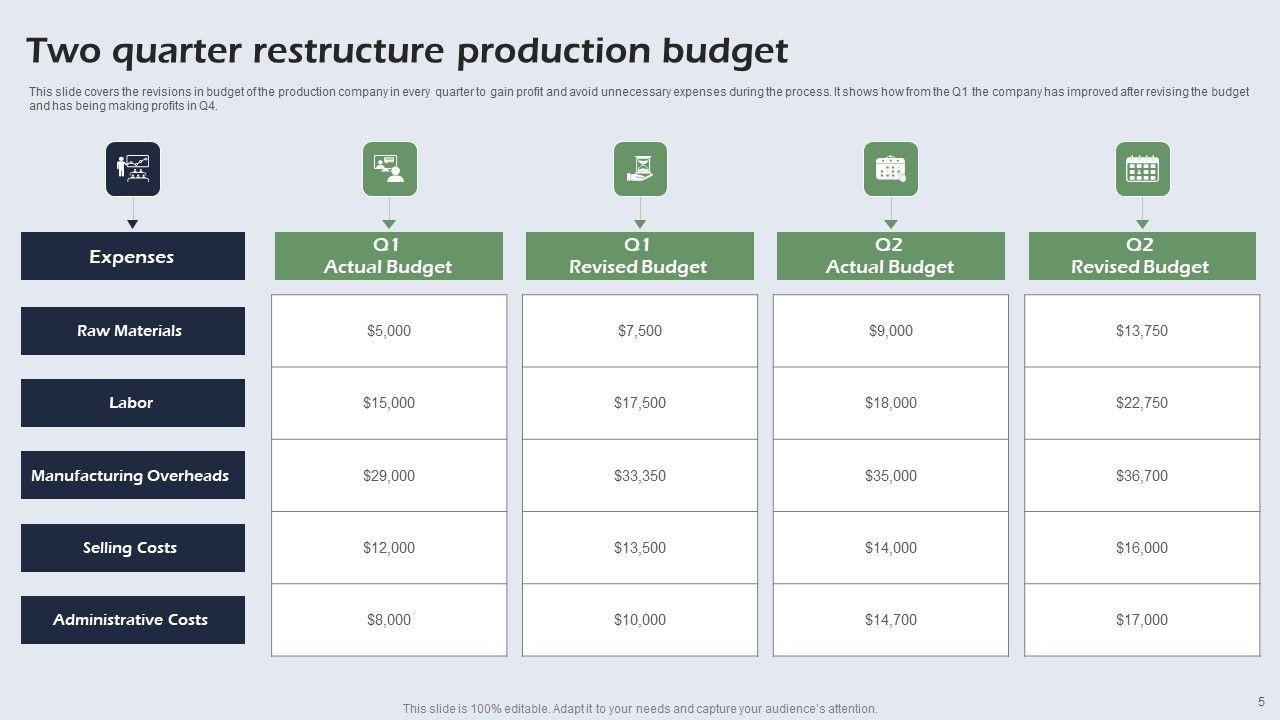Select the presenter screen icon above Q1 Actual Budget
Image resolution: width=1280 pixels, height=720 pixels.
pos(389,169)
